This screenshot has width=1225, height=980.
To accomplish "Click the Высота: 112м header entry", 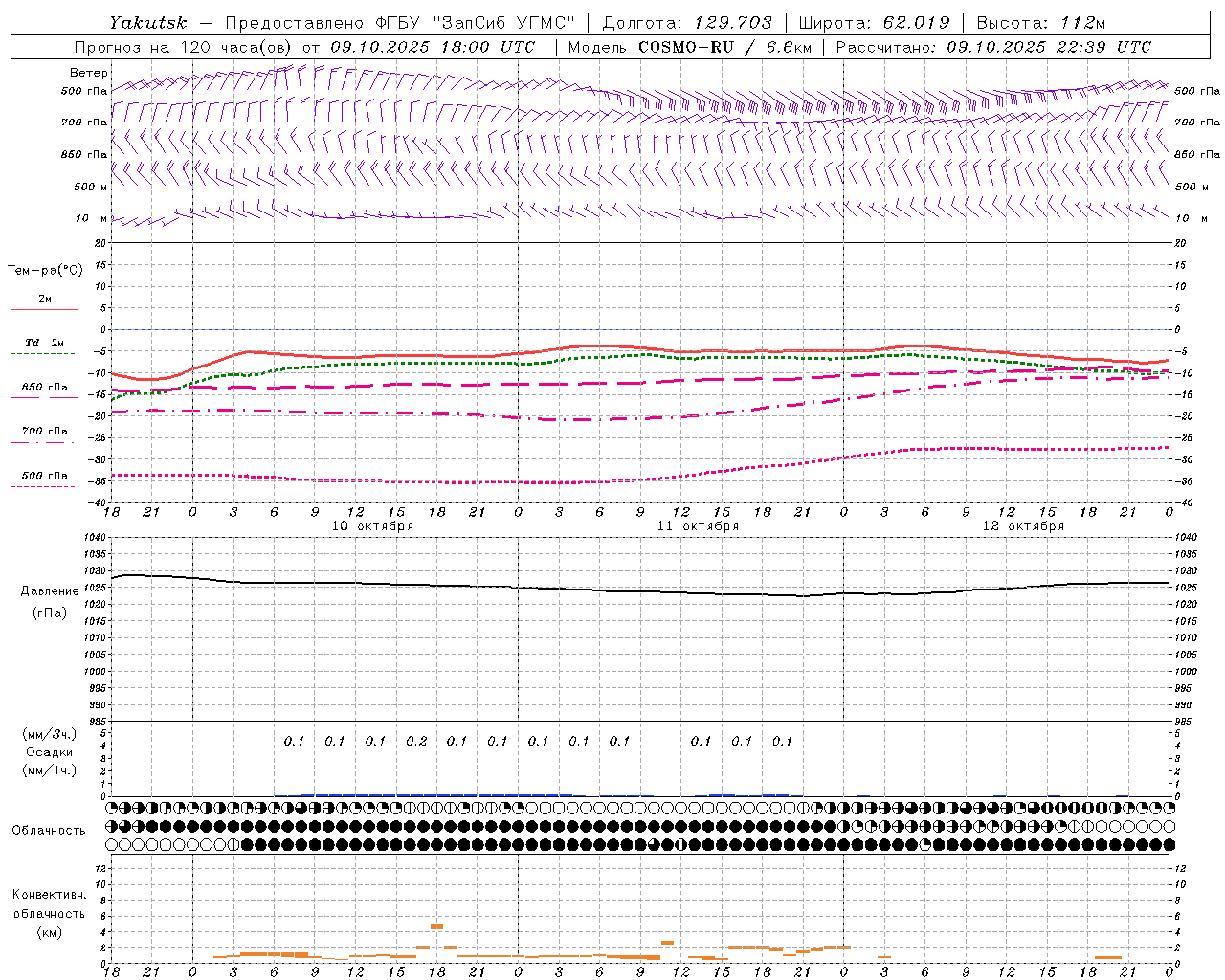I will (1040, 22).
